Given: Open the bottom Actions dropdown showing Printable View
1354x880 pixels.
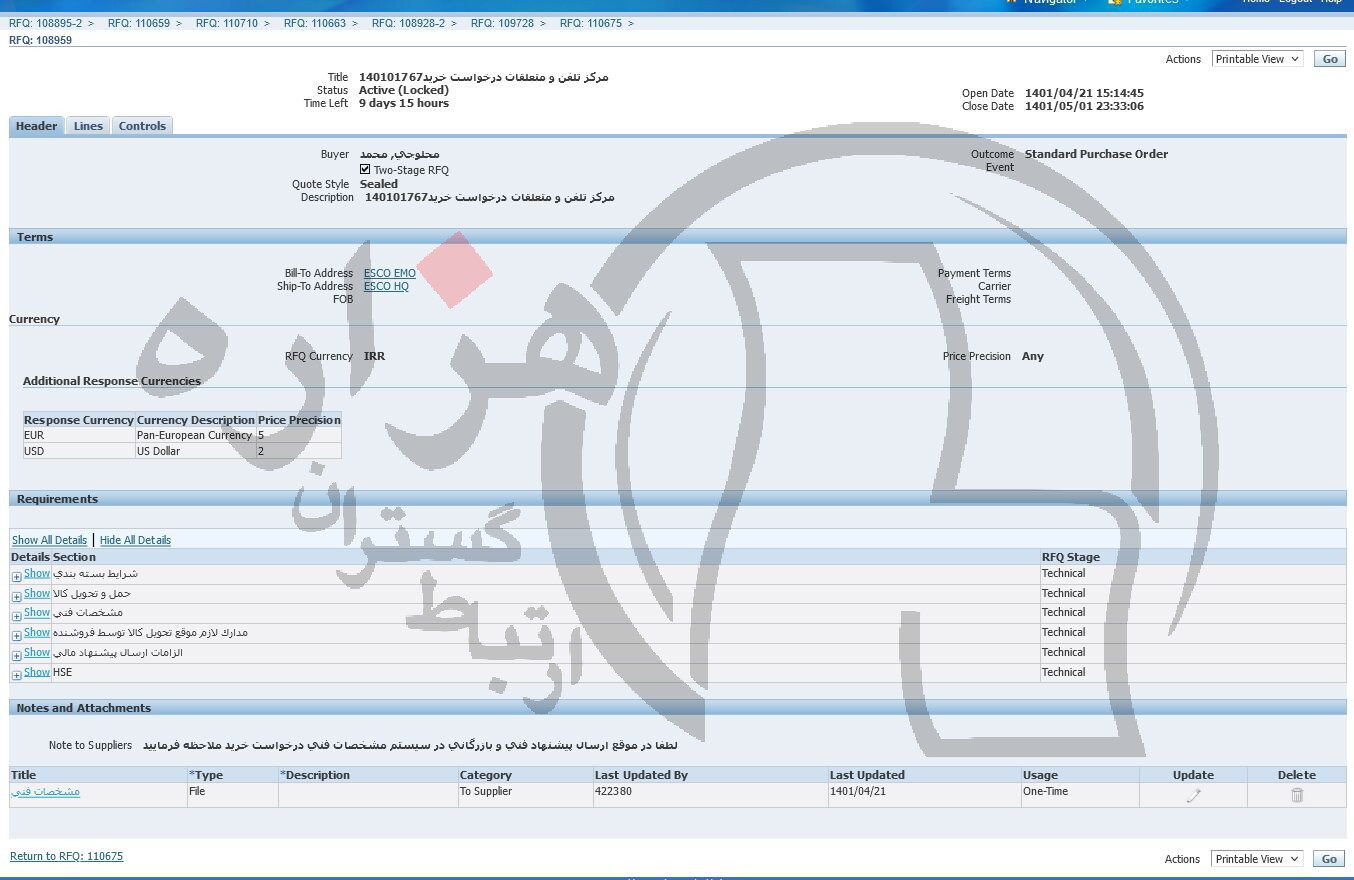Looking at the screenshot, I should pyautogui.click(x=1256, y=859).
